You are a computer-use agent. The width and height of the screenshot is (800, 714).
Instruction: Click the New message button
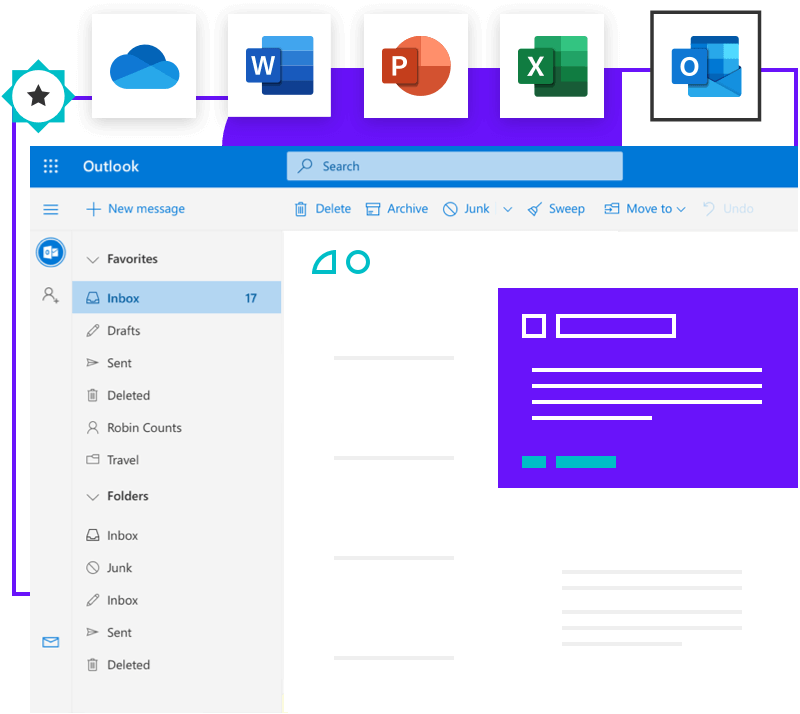point(135,209)
